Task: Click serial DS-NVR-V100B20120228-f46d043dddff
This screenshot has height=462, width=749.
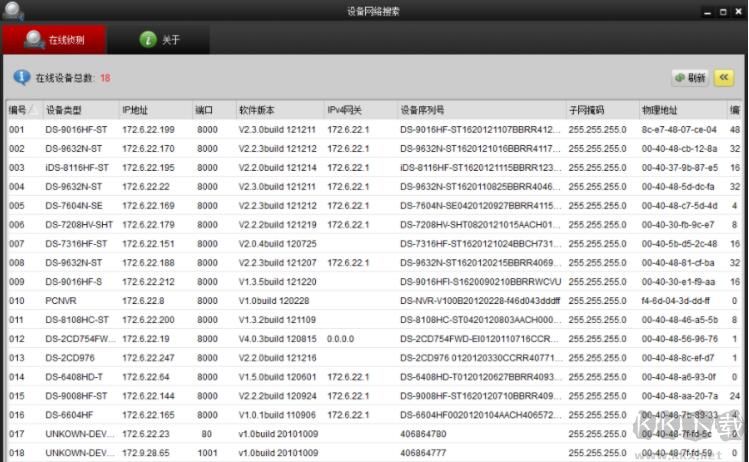Action: coord(480,301)
